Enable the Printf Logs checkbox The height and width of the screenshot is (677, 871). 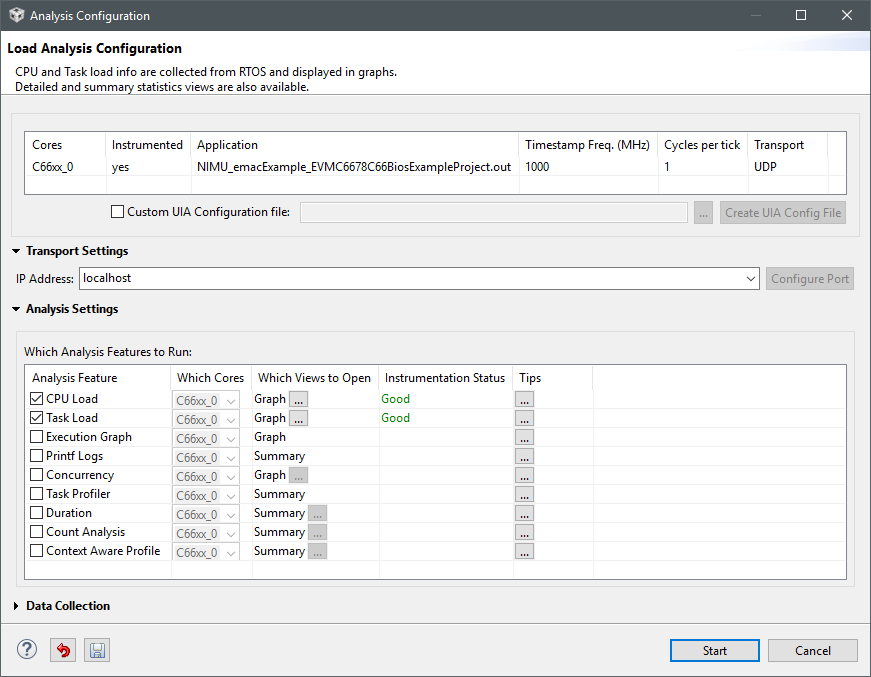pos(37,456)
